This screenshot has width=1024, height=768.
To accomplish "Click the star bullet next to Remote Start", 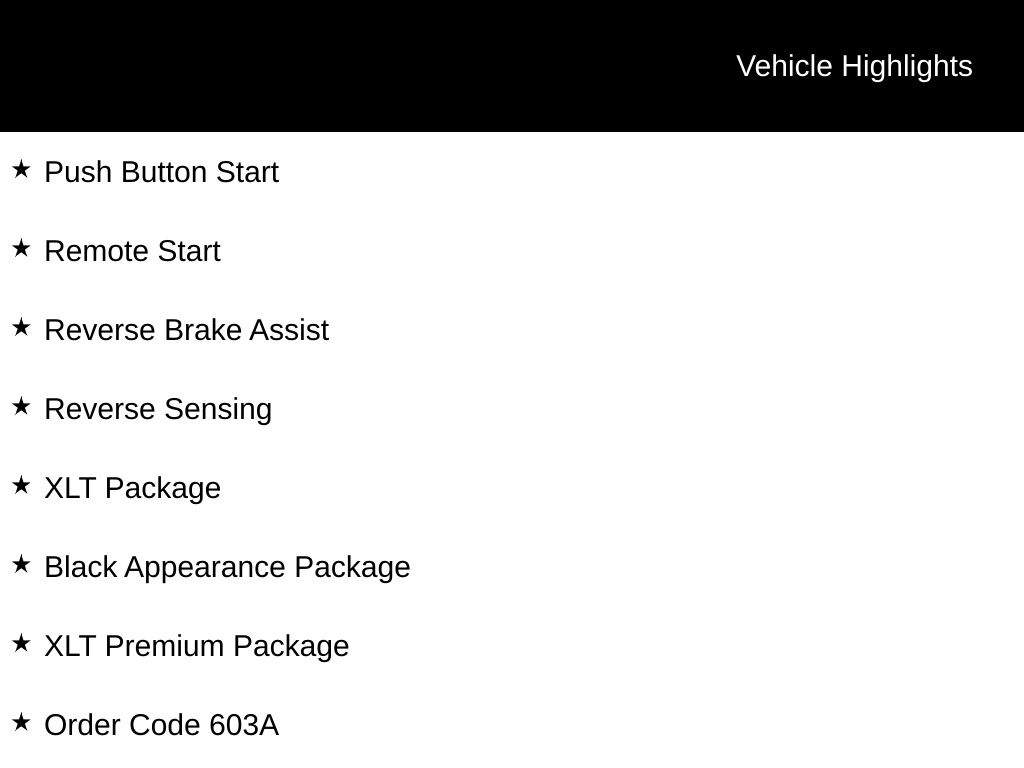I will (21, 248).
